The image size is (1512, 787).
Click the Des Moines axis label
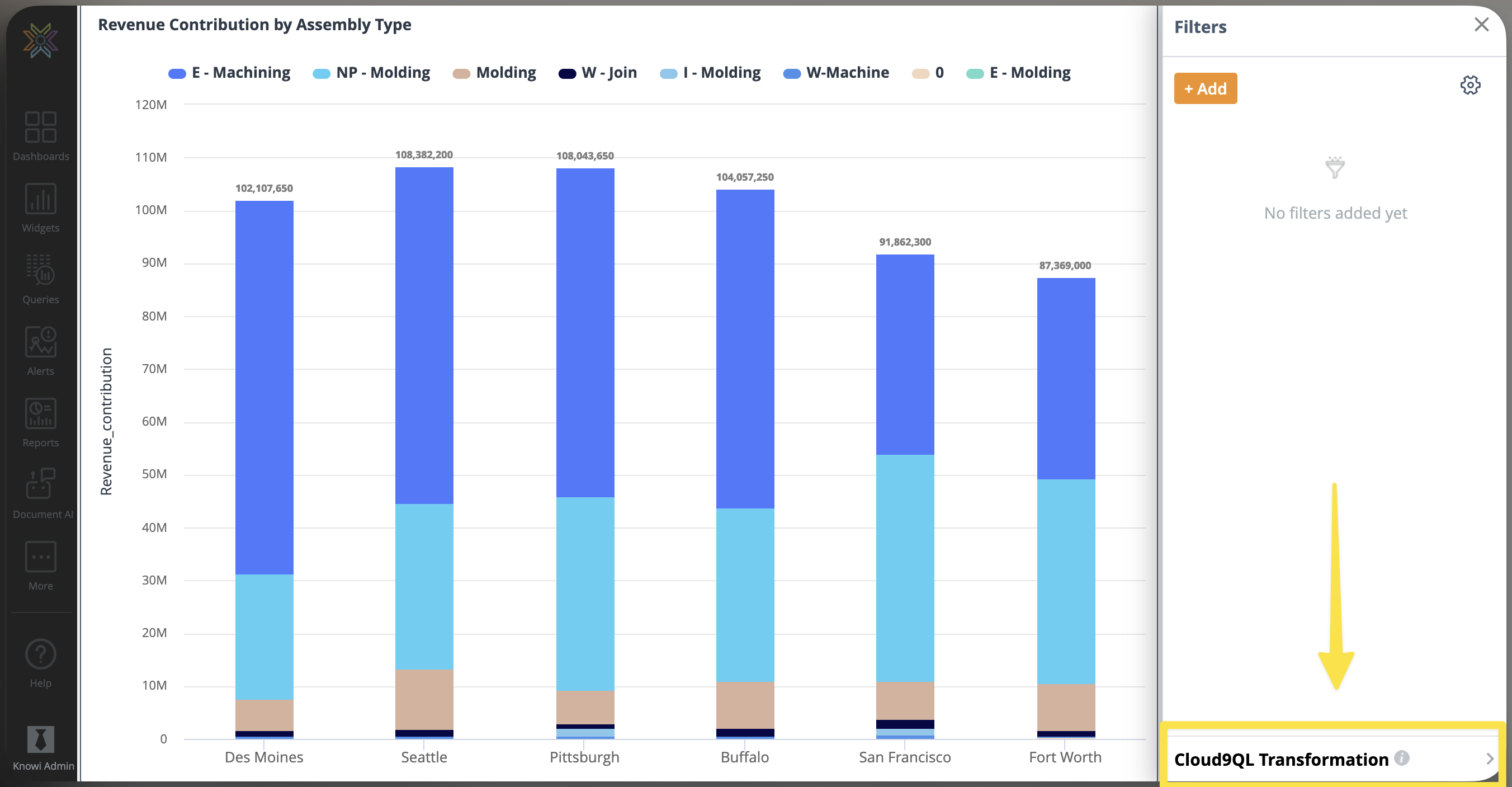point(264,757)
